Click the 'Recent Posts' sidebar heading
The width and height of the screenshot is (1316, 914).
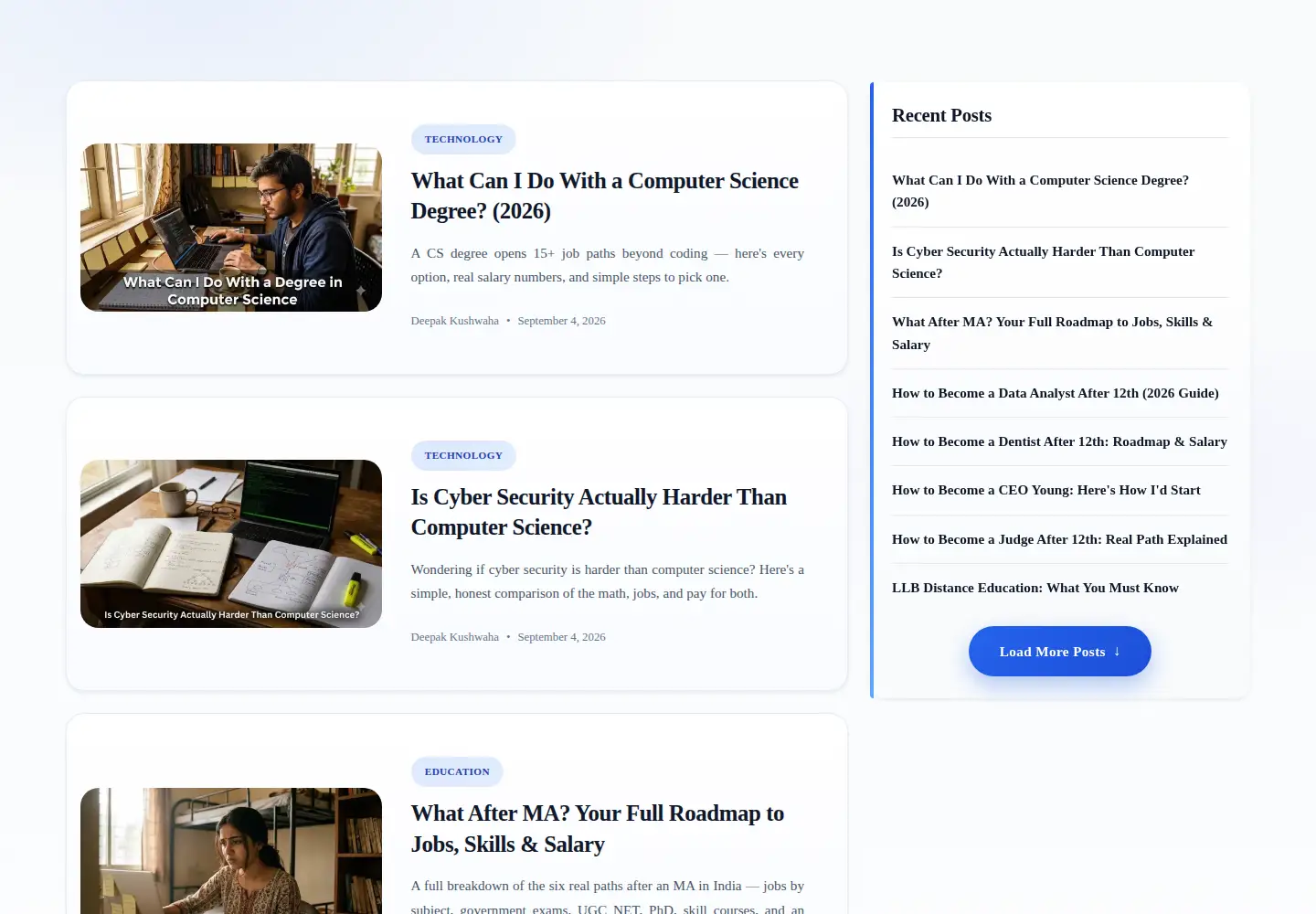(941, 115)
